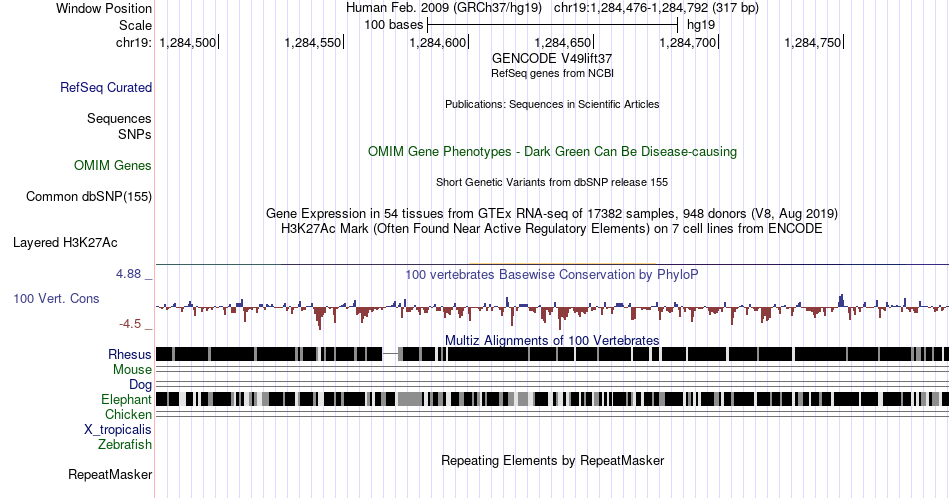Click the 1,284,700 ruler position
Image resolution: width=950 pixels, height=498 pixels.
point(689,42)
